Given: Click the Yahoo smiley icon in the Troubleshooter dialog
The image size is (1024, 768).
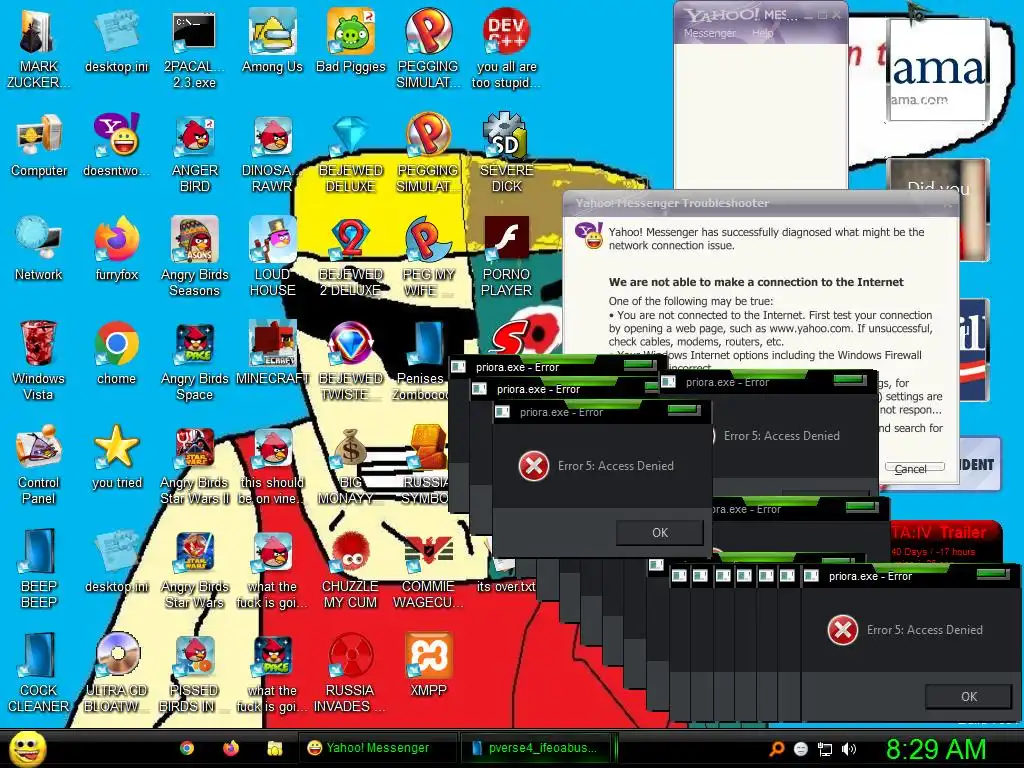Looking at the screenshot, I should [589, 236].
